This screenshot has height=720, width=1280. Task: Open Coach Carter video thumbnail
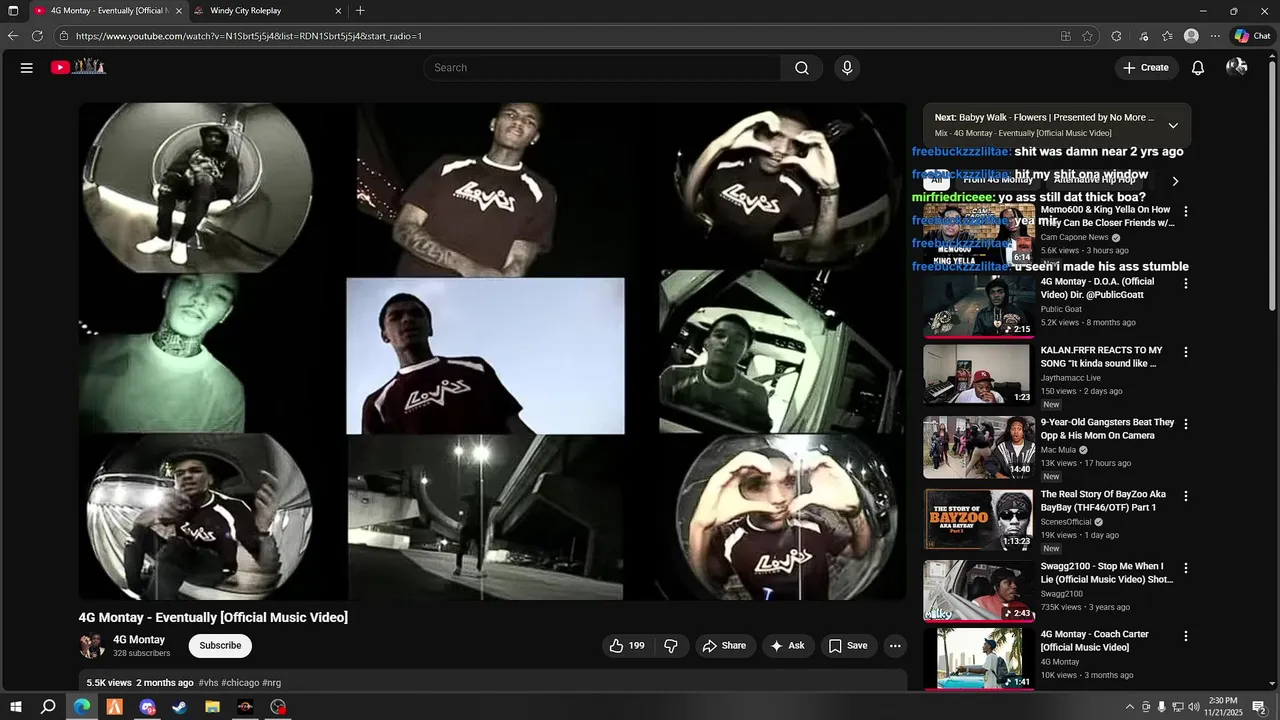click(x=979, y=658)
